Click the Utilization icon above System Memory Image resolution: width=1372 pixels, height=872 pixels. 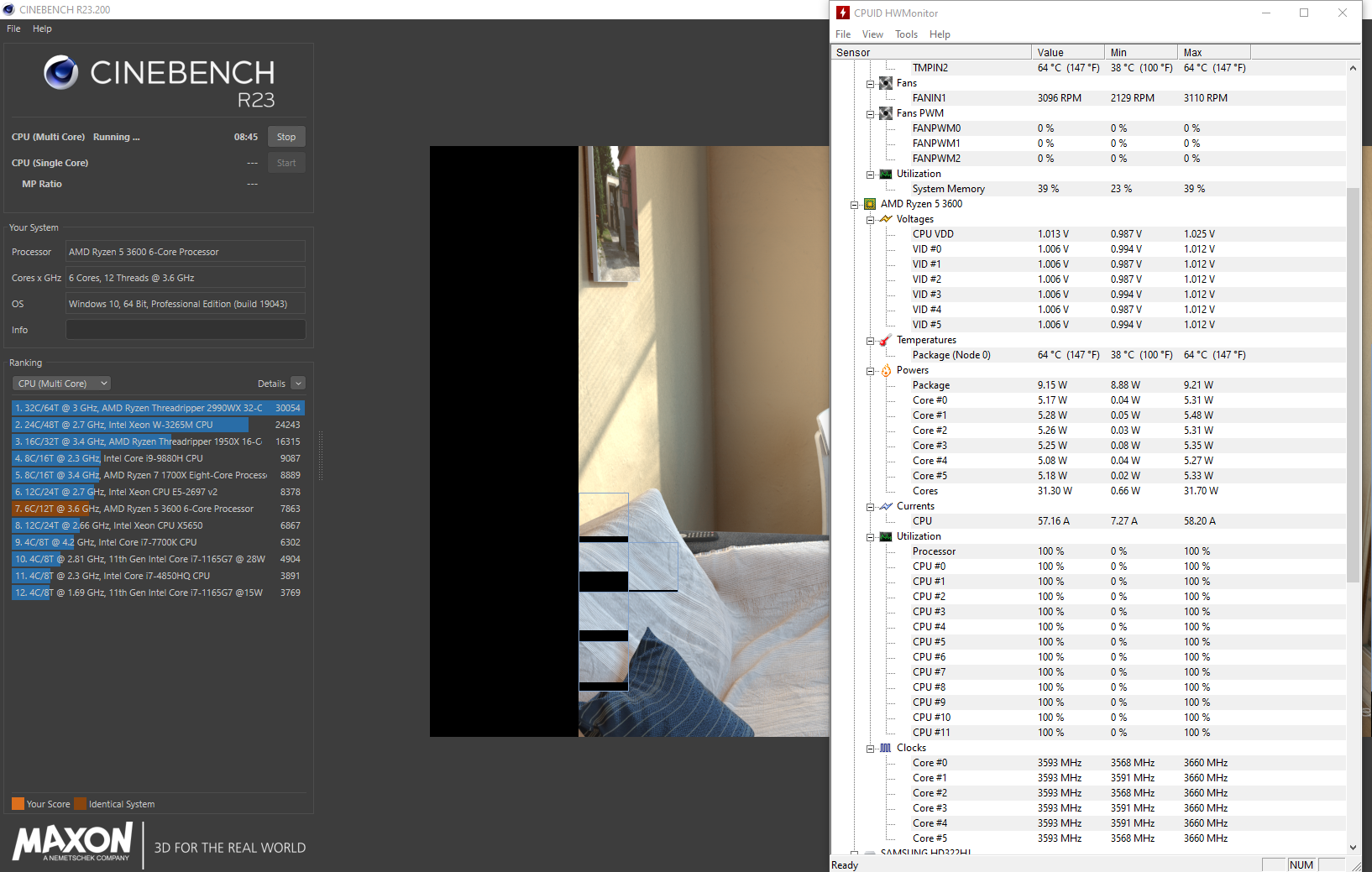pos(886,174)
